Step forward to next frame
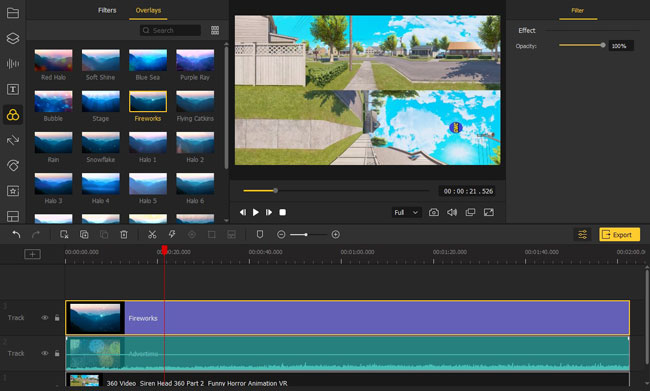This screenshot has height=391, width=650. point(269,212)
